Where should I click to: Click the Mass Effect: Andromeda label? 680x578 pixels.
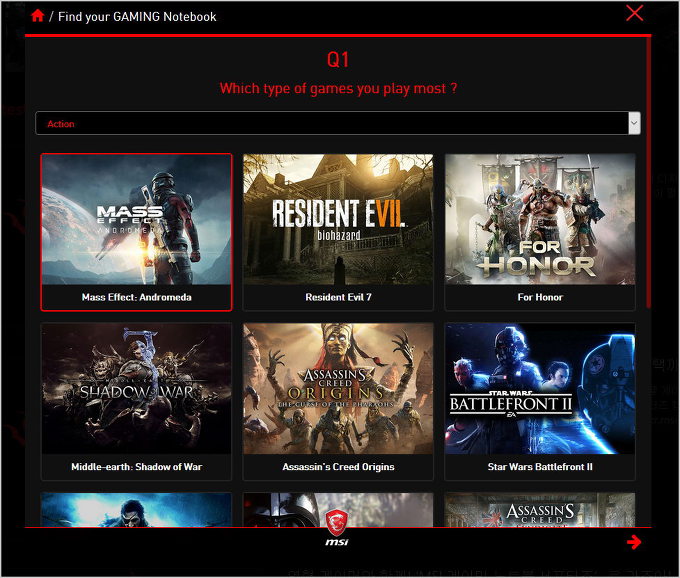coord(136,297)
